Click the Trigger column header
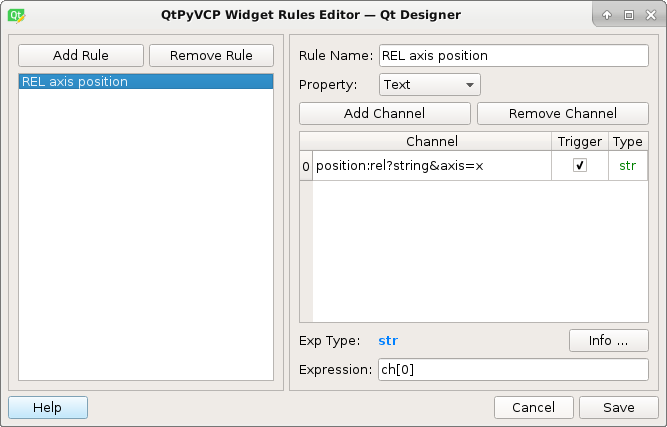667x427 pixels. click(x=580, y=141)
